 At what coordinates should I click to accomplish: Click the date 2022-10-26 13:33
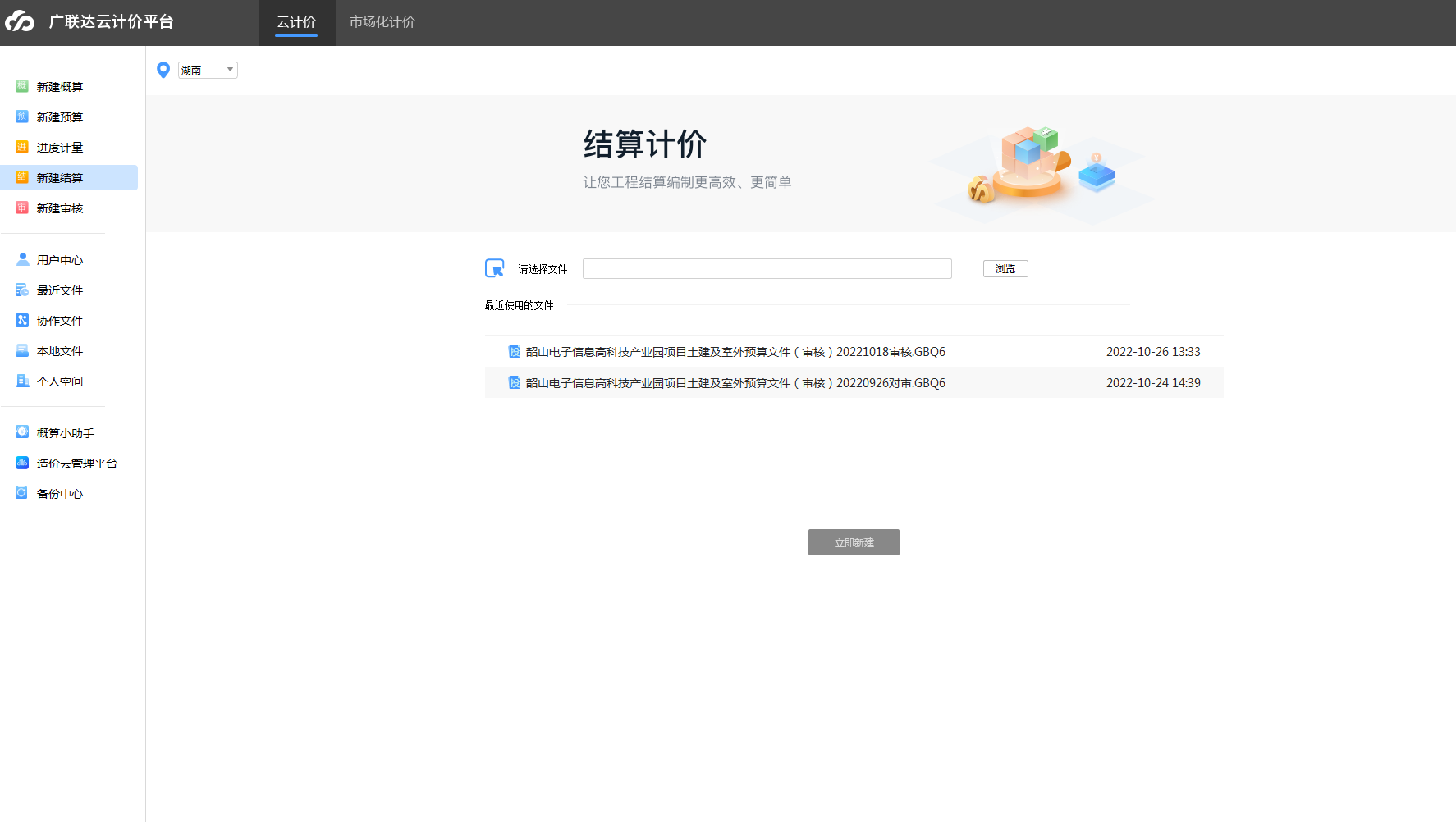click(x=1153, y=351)
